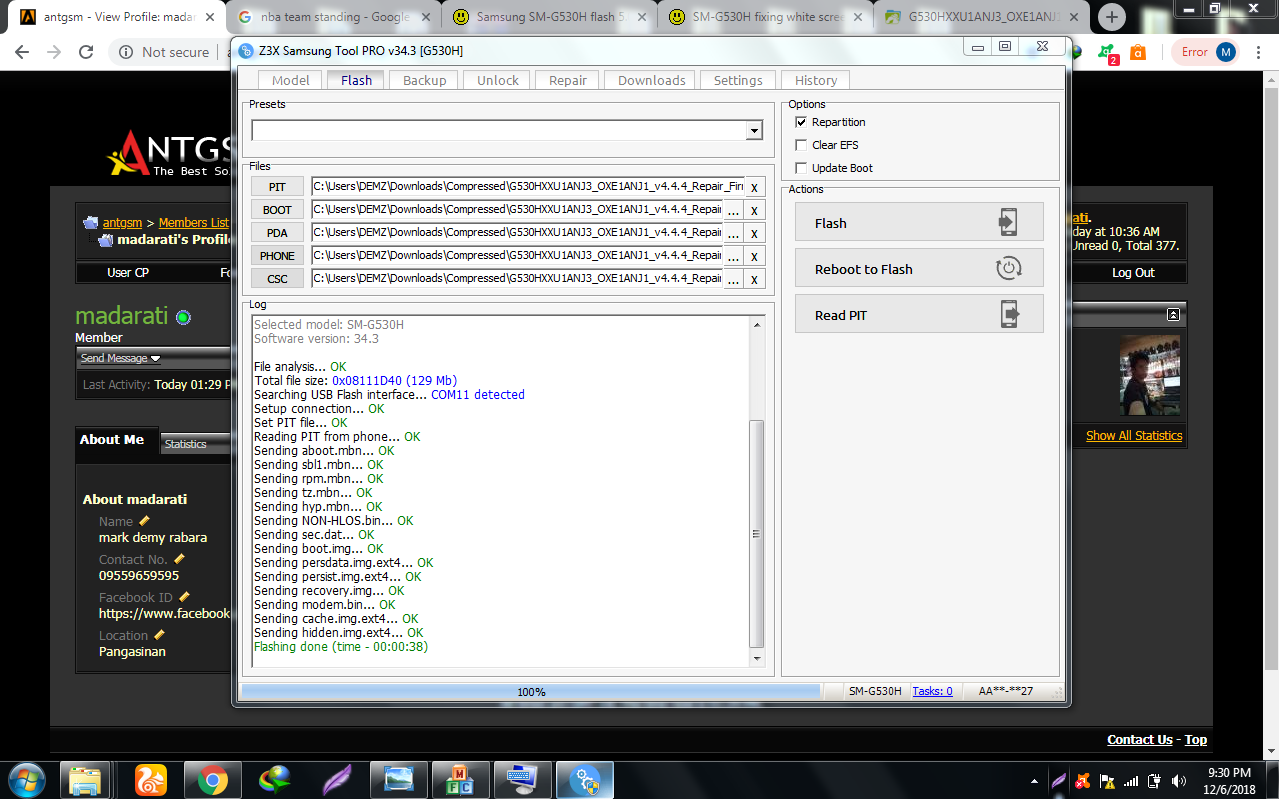Screen dimensions: 1279x799
Task: Switch to the Model tab
Action: click(291, 80)
